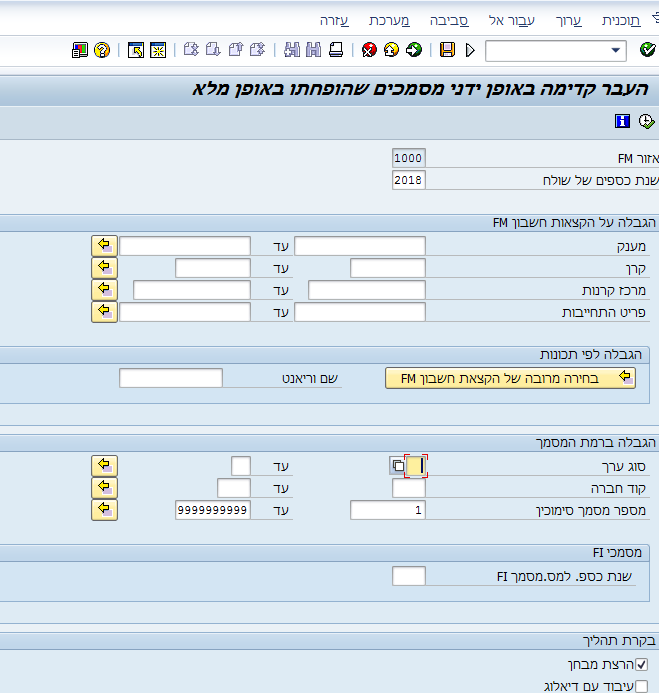Toggle the הרצת מבחן checkbox
The height and width of the screenshot is (693, 659).
(x=642, y=664)
